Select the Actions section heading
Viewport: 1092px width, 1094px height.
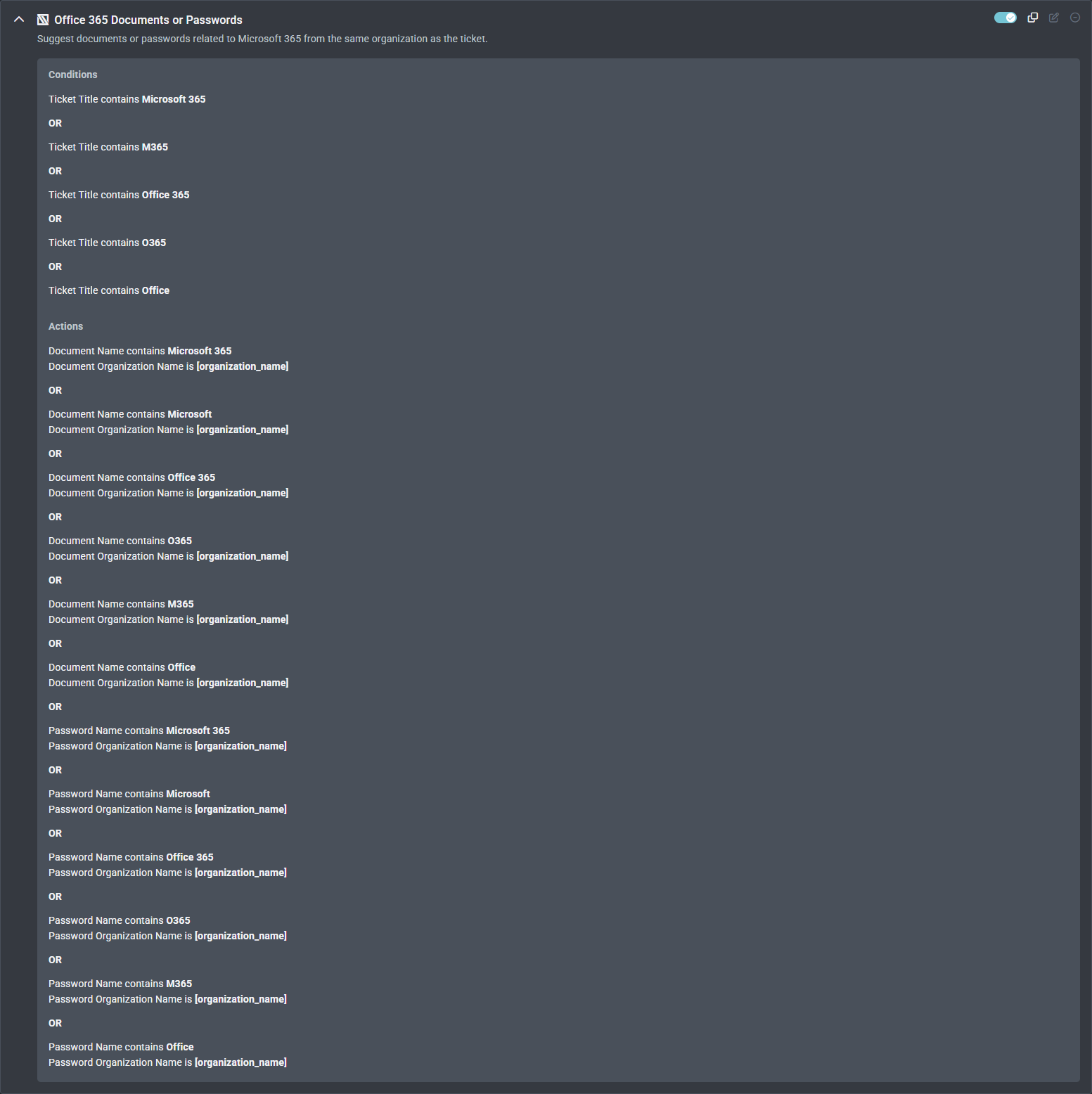(65, 326)
